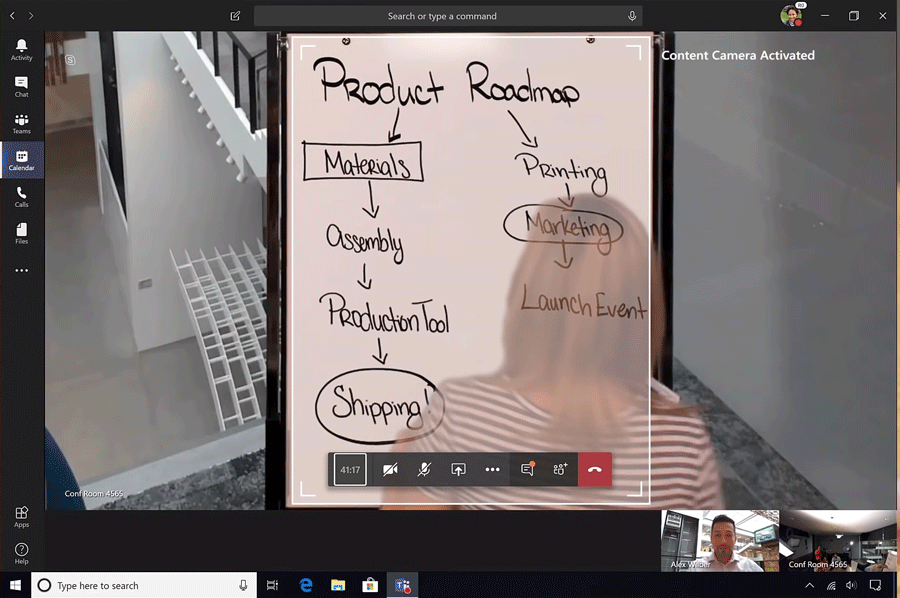Image resolution: width=900 pixels, height=598 pixels.
Task: Show more apps via the sidebar ellipsis
Action: pyautogui.click(x=21, y=270)
